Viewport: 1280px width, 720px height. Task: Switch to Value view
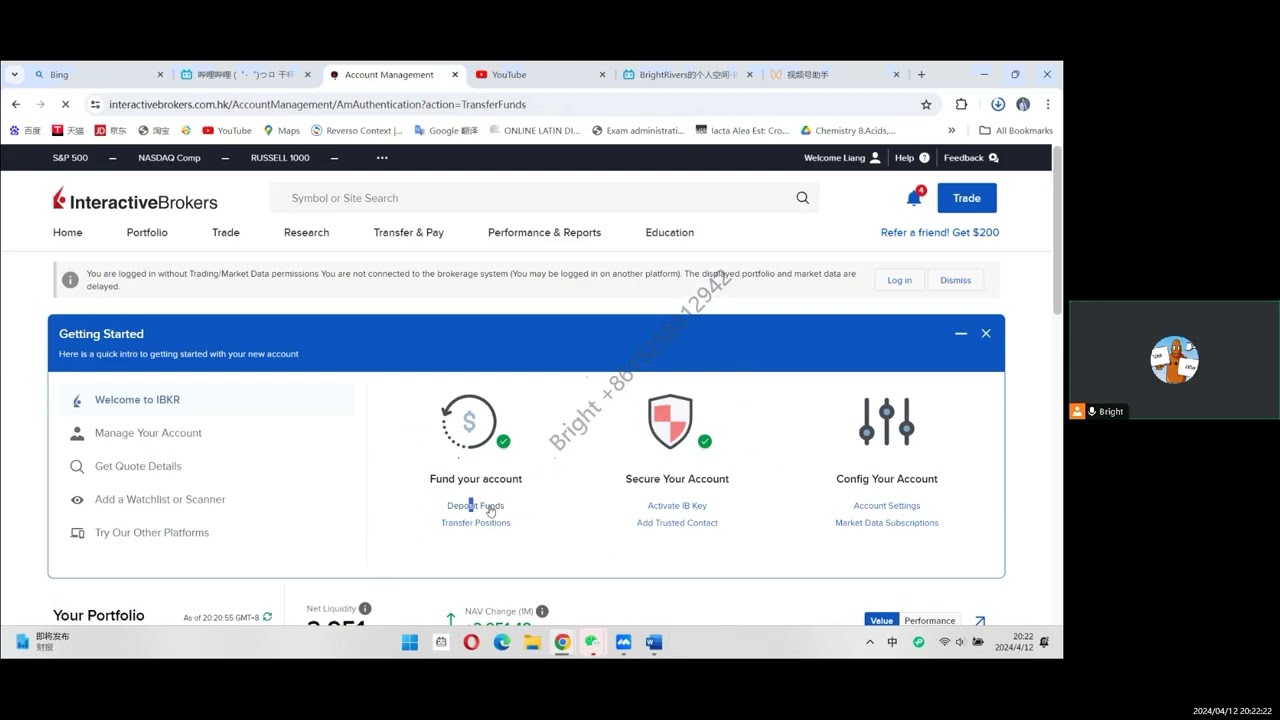[881, 621]
